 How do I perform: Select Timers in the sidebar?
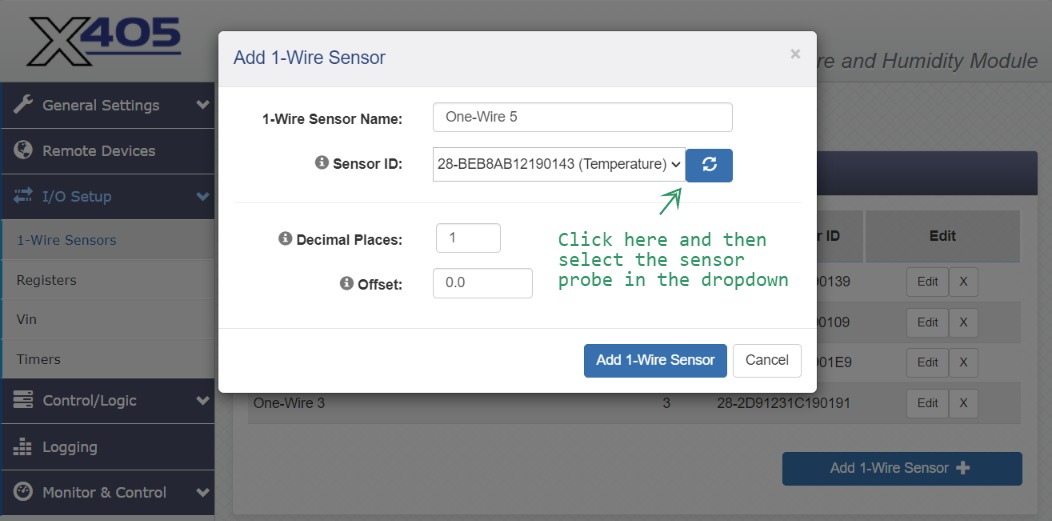pyautogui.click(x=38, y=359)
